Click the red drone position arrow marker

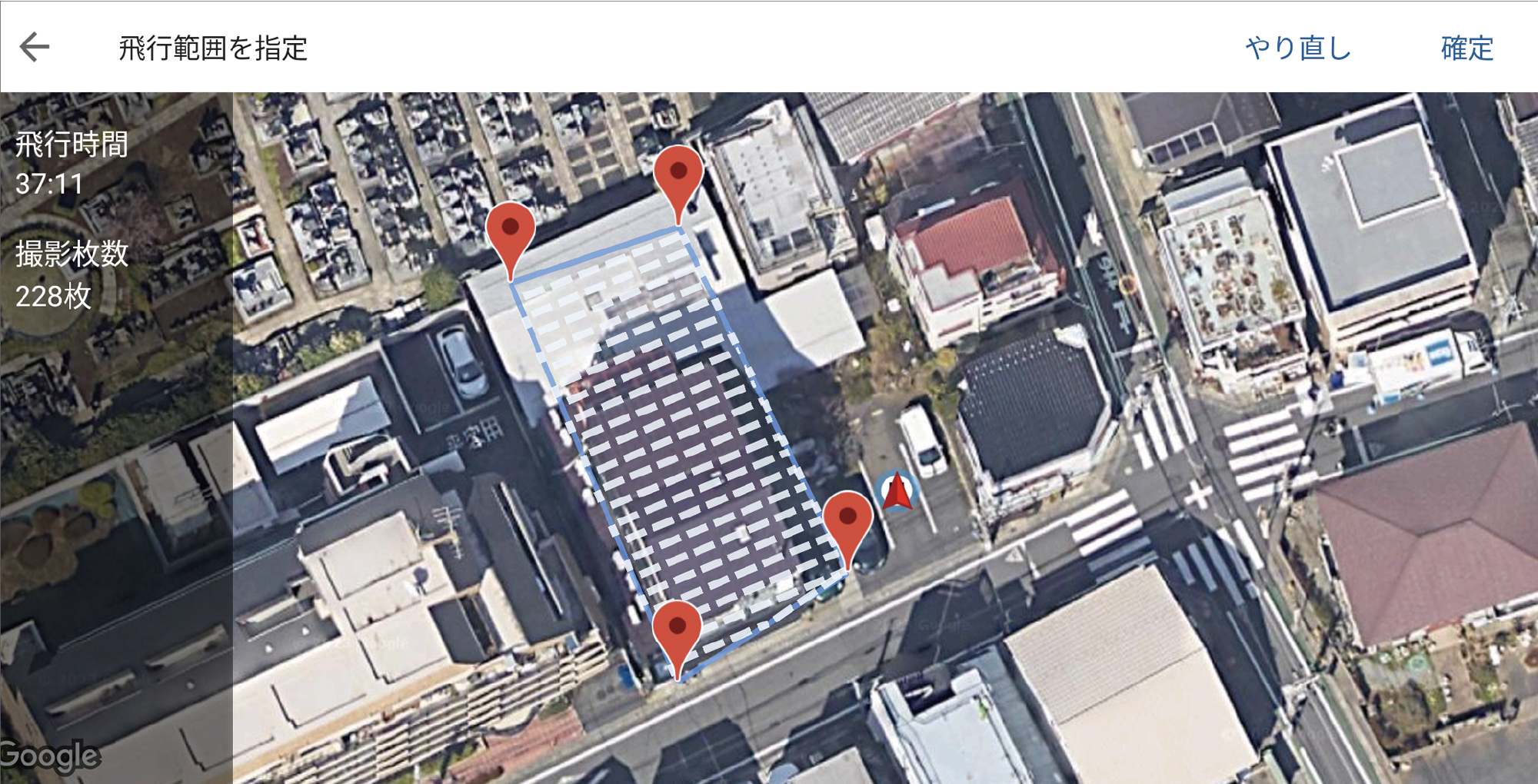tap(897, 492)
